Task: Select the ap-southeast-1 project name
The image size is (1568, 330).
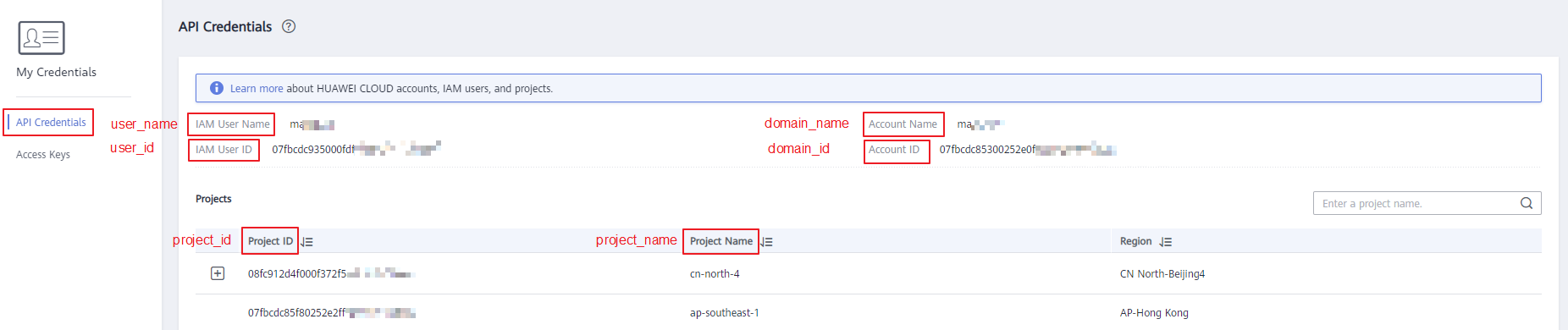Action: click(x=724, y=313)
